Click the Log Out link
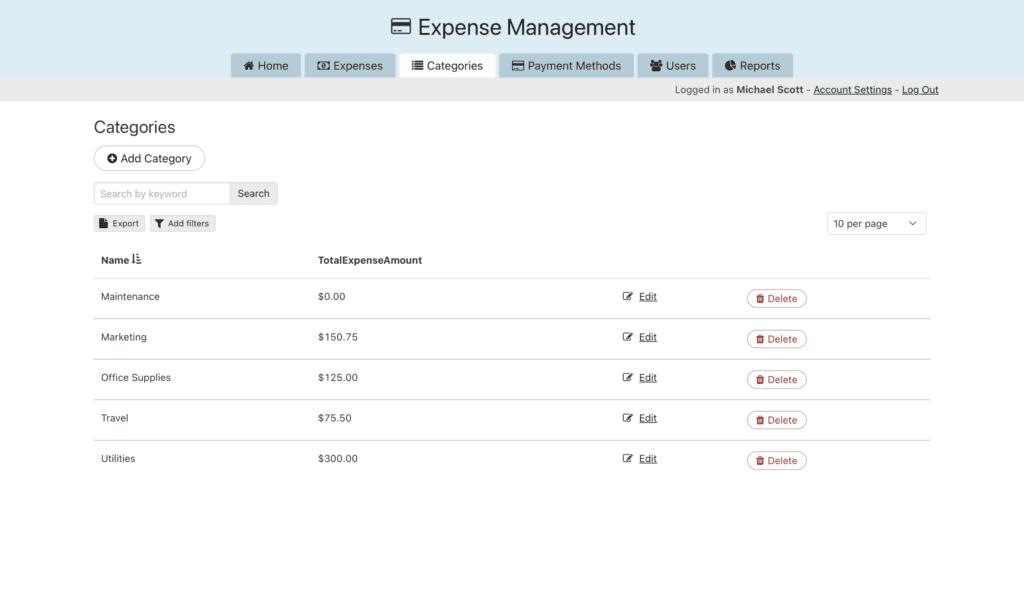 point(920,90)
